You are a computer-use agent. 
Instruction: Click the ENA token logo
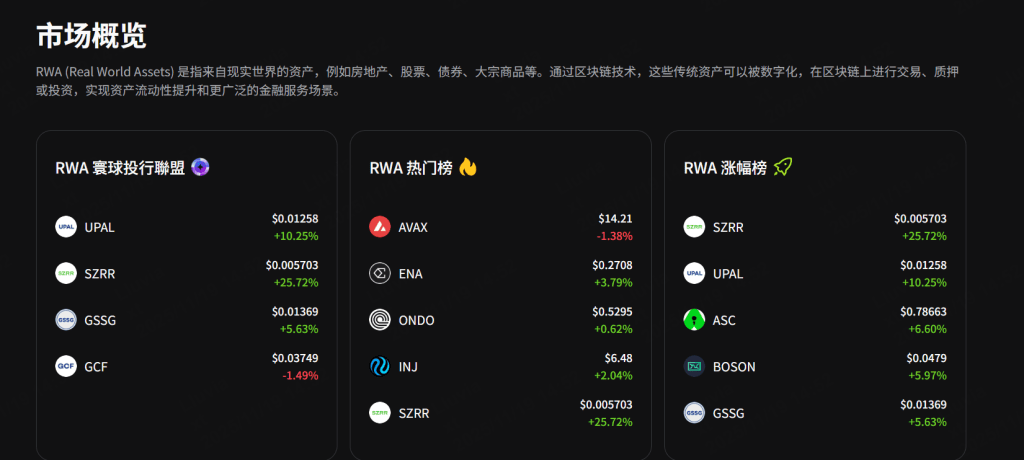pos(380,273)
